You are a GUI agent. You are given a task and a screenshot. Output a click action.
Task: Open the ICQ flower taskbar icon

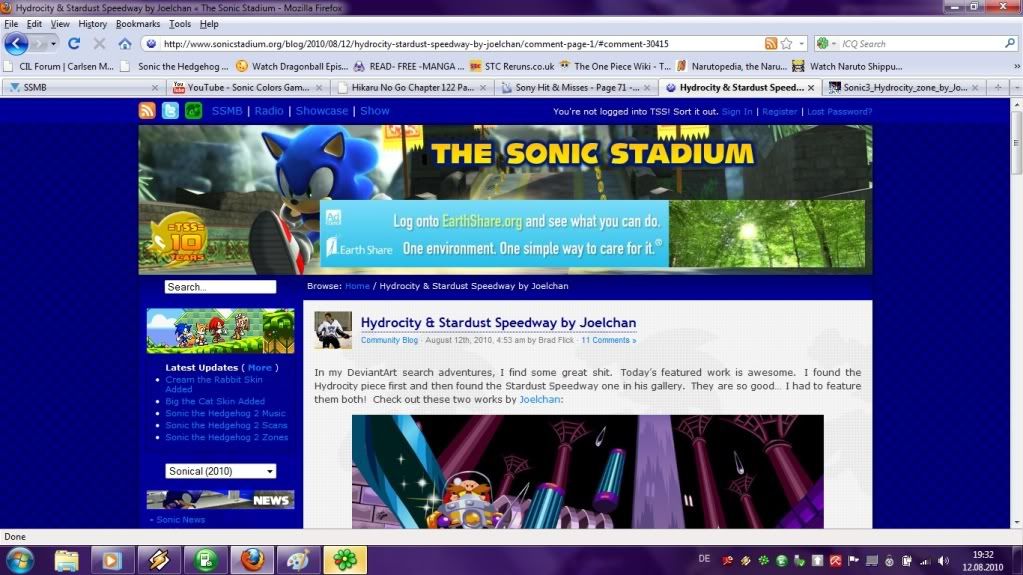click(x=345, y=560)
